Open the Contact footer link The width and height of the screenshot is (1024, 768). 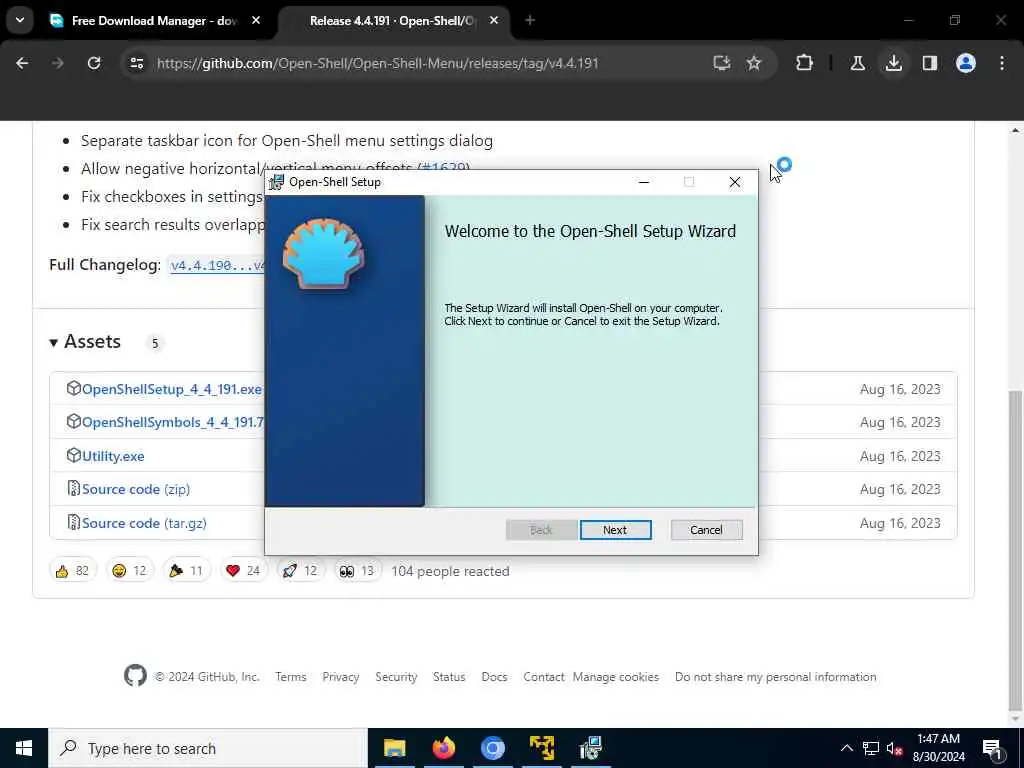click(543, 677)
